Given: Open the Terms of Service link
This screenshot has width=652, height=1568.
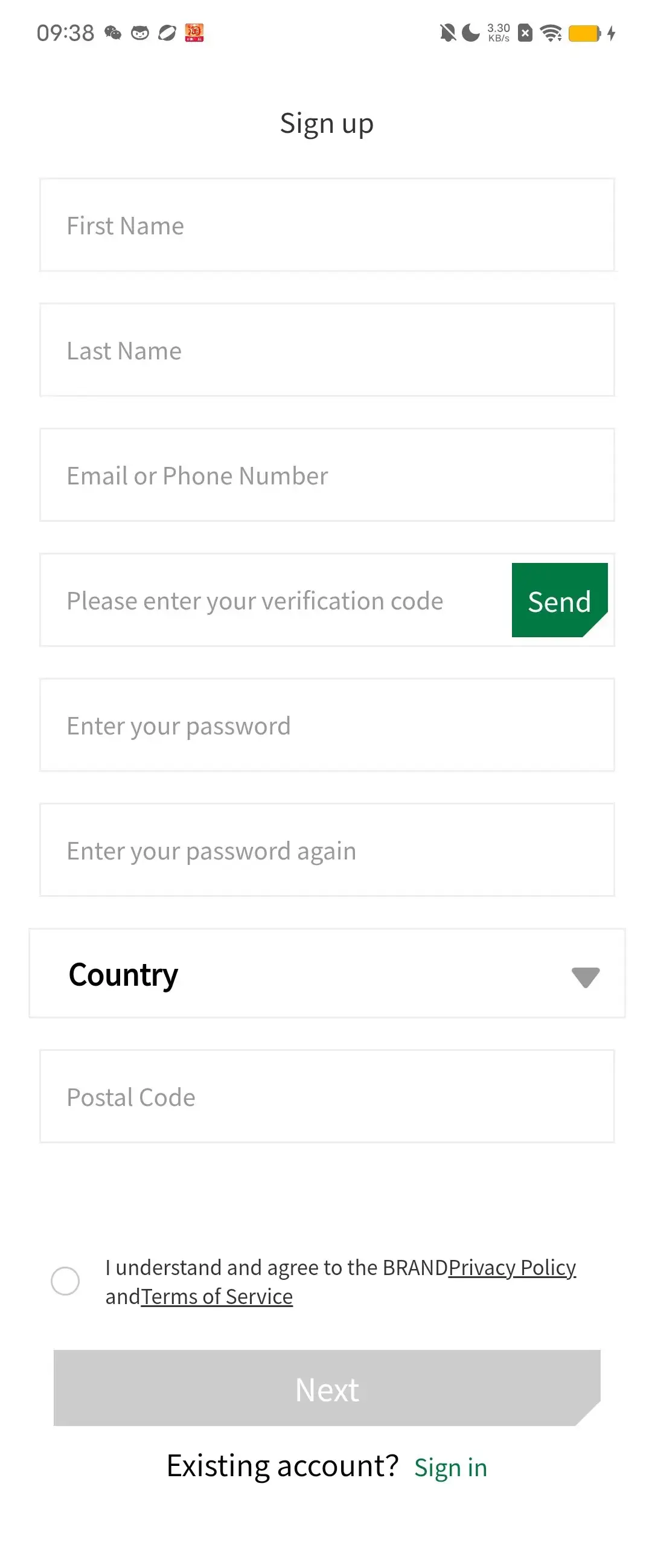Looking at the screenshot, I should click(217, 1297).
